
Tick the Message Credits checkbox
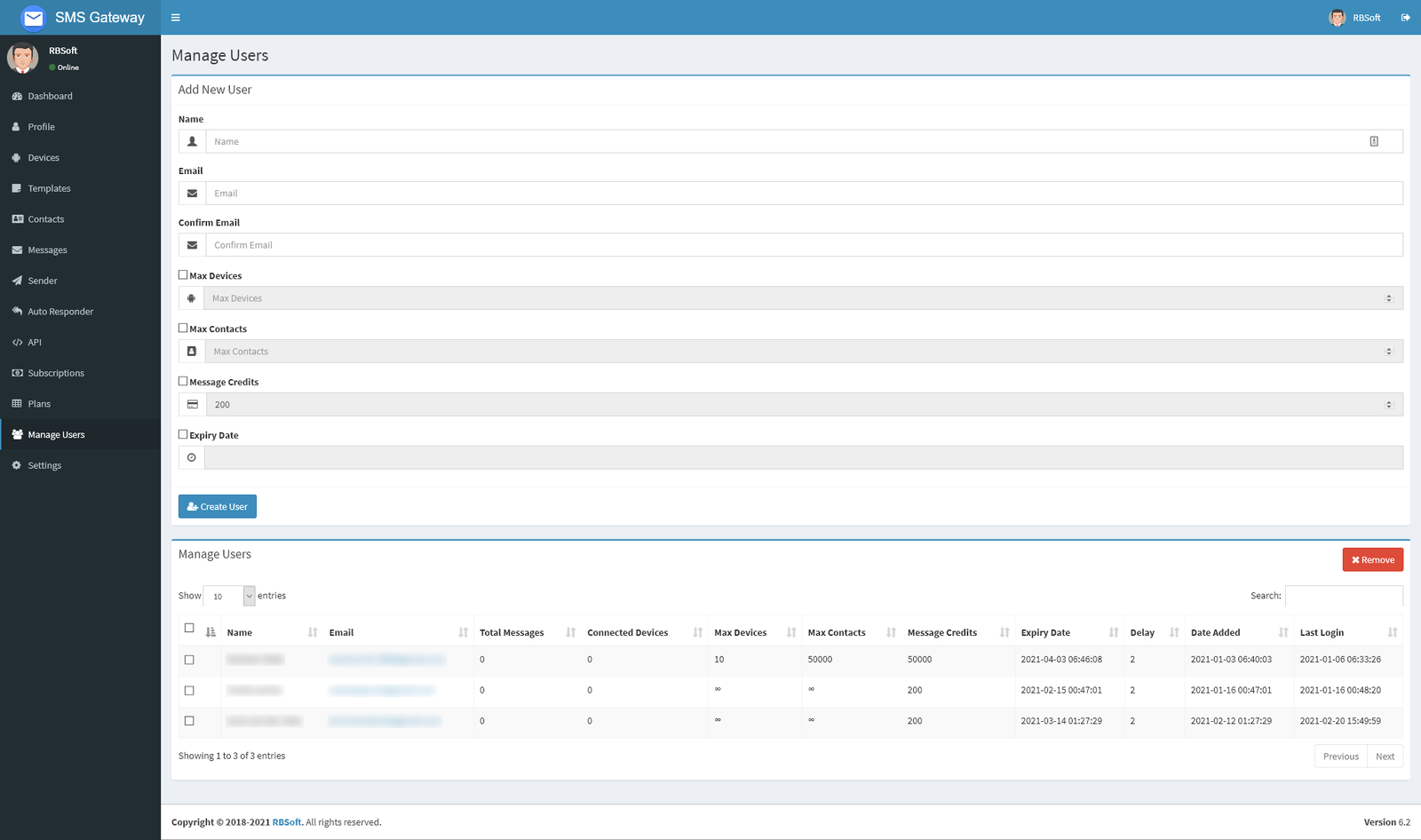pos(183,382)
